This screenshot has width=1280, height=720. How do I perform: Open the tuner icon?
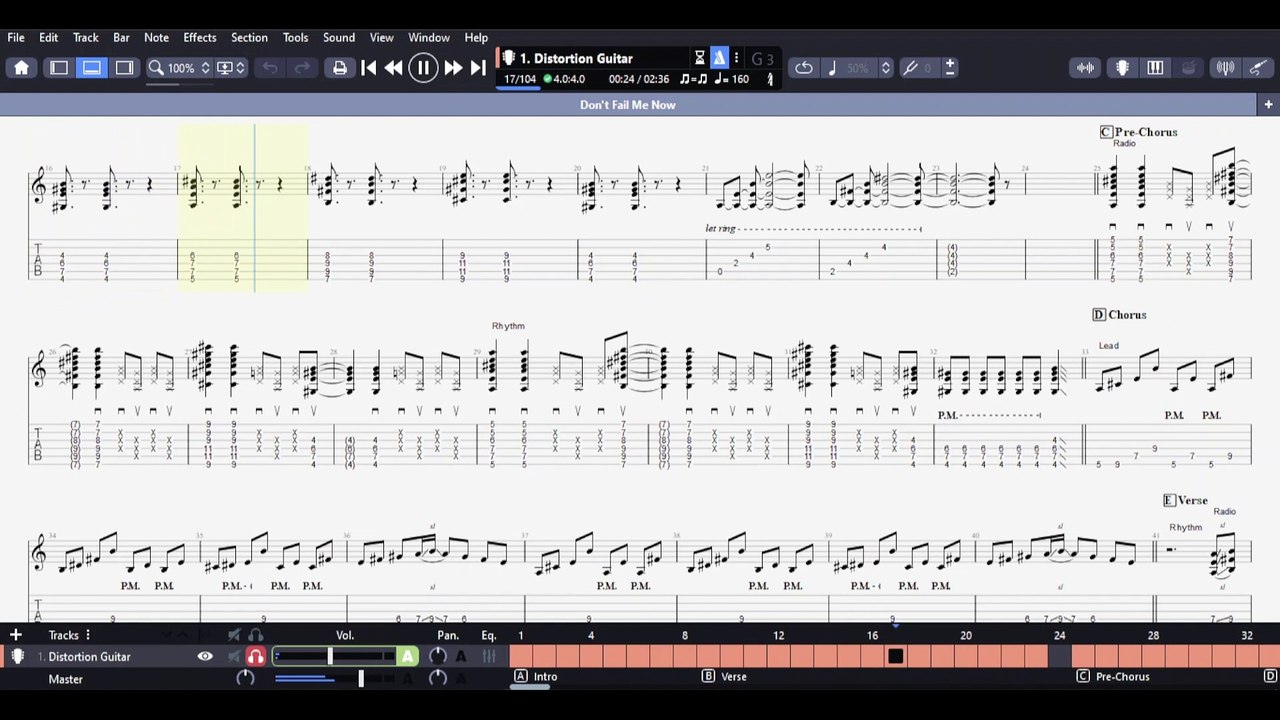[1225, 68]
